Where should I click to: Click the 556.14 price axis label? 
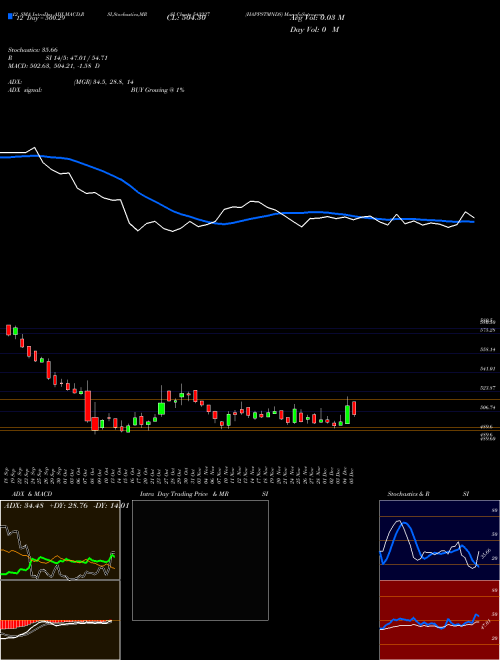tap(488, 349)
